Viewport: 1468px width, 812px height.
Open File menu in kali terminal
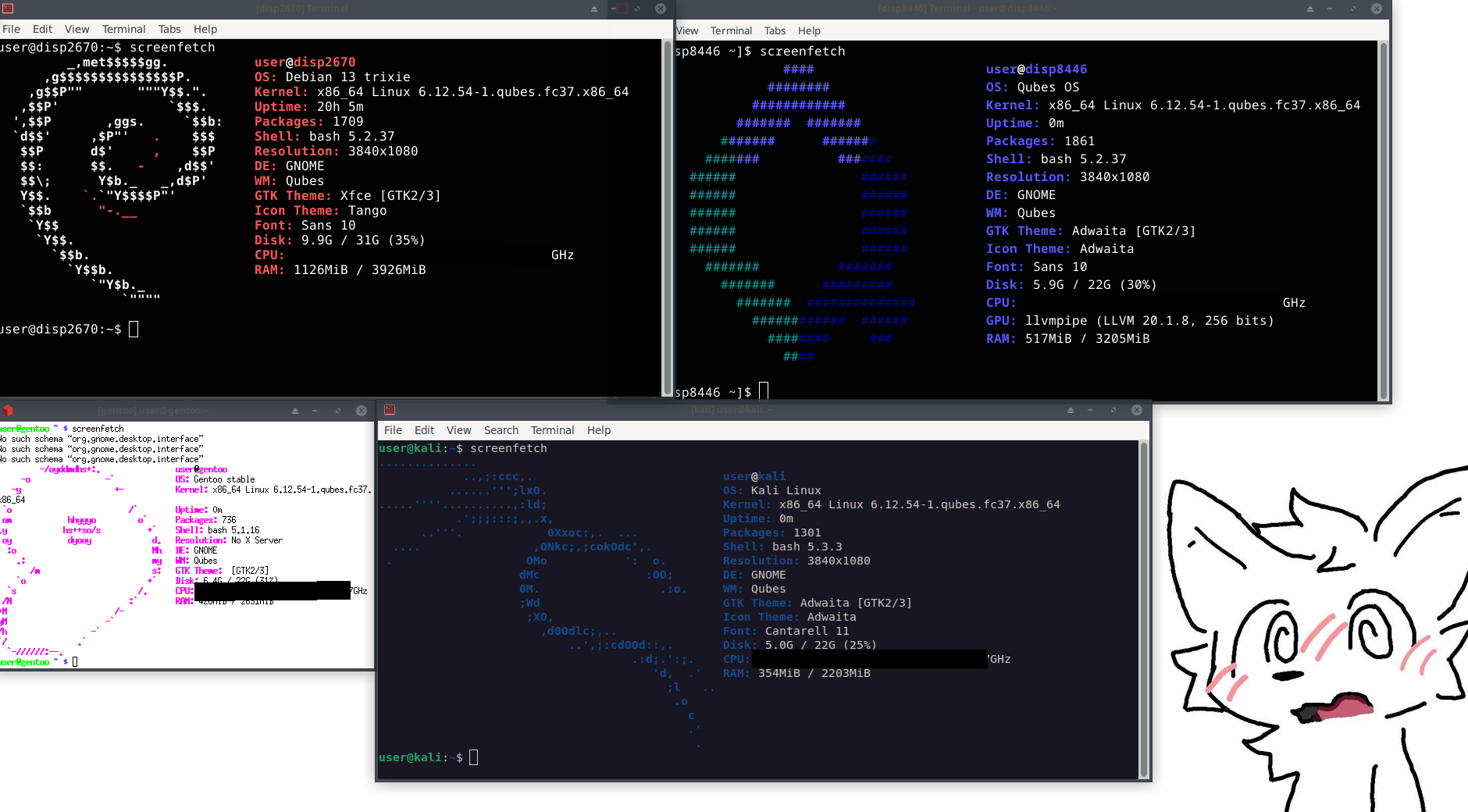click(393, 430)
